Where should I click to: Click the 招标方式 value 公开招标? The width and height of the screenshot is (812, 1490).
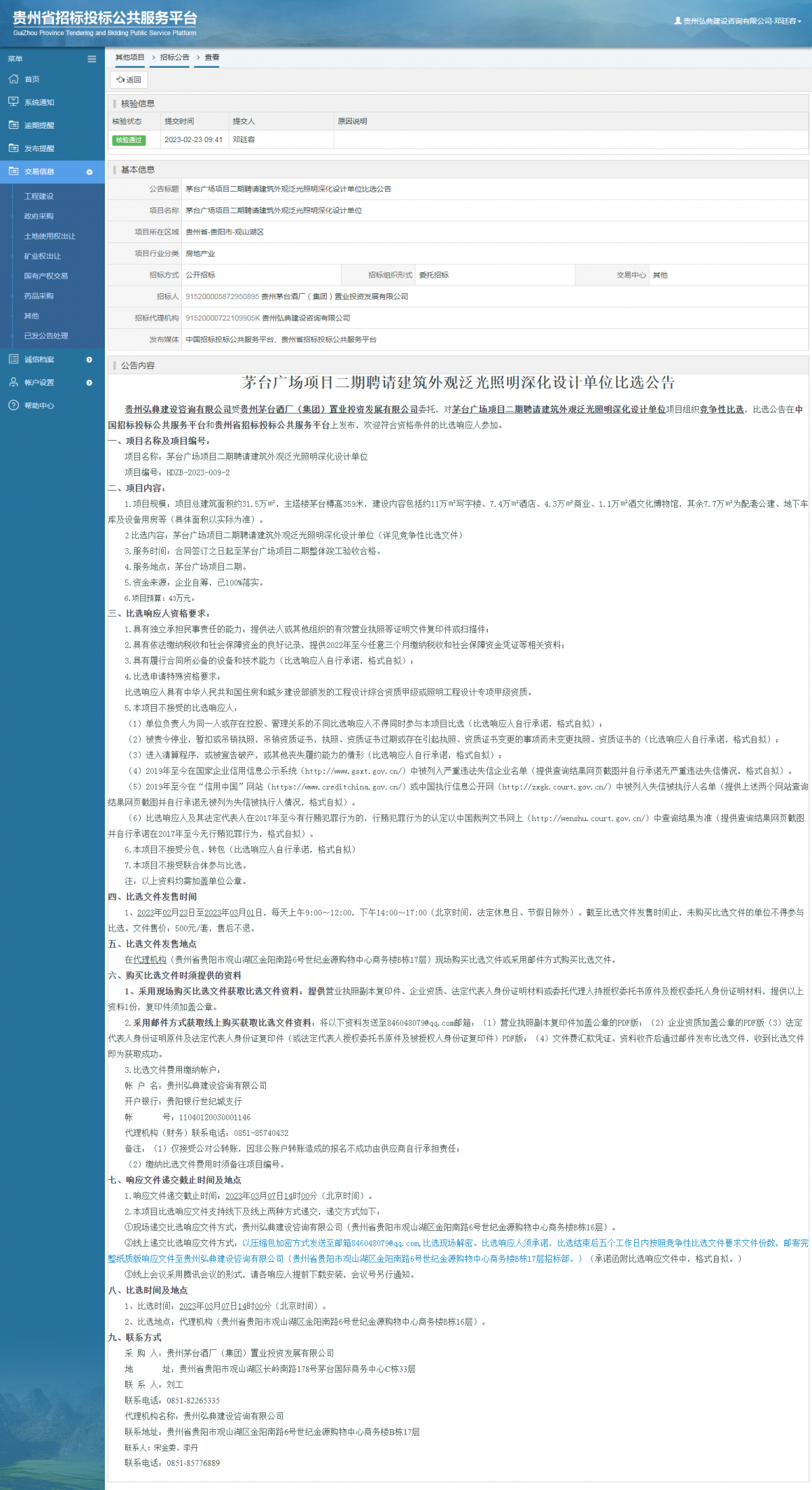[200, 275]
